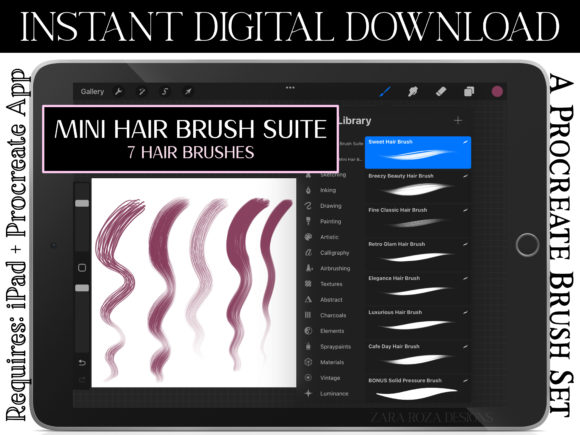Add a new brush with plus button
The image size is (580, 435).
(458, 120)
